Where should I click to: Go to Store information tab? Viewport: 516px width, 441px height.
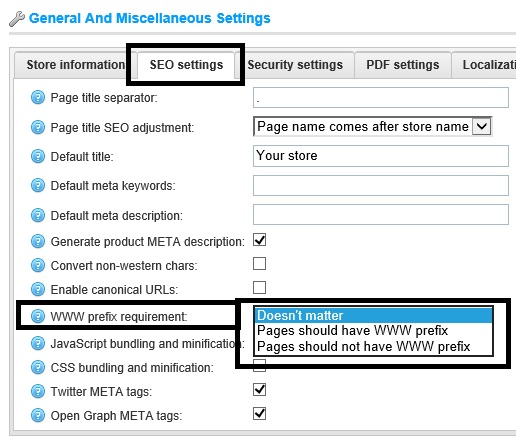click(76, 65)
